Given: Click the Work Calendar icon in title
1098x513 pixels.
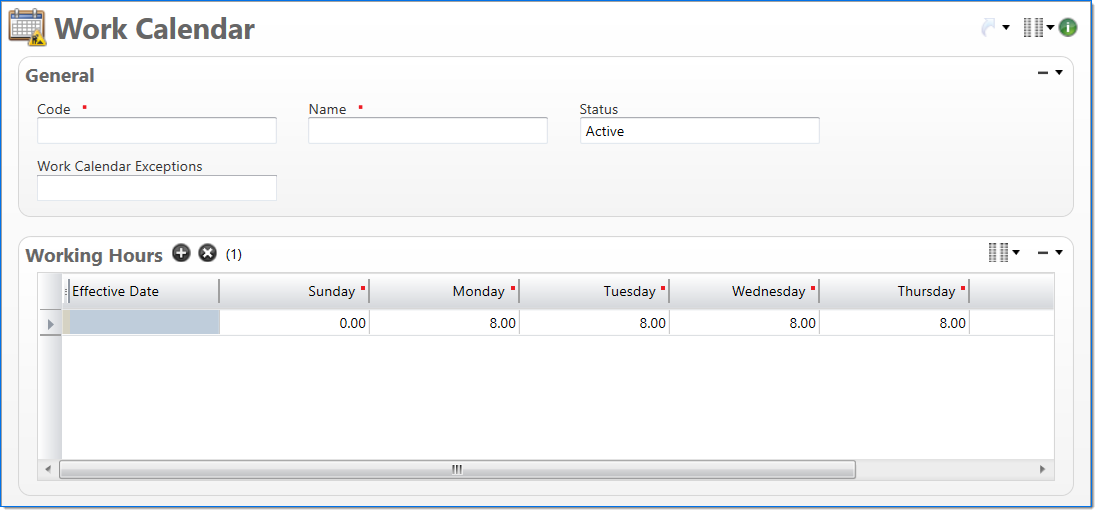Looking at the screenshot, I should (27, 28).
